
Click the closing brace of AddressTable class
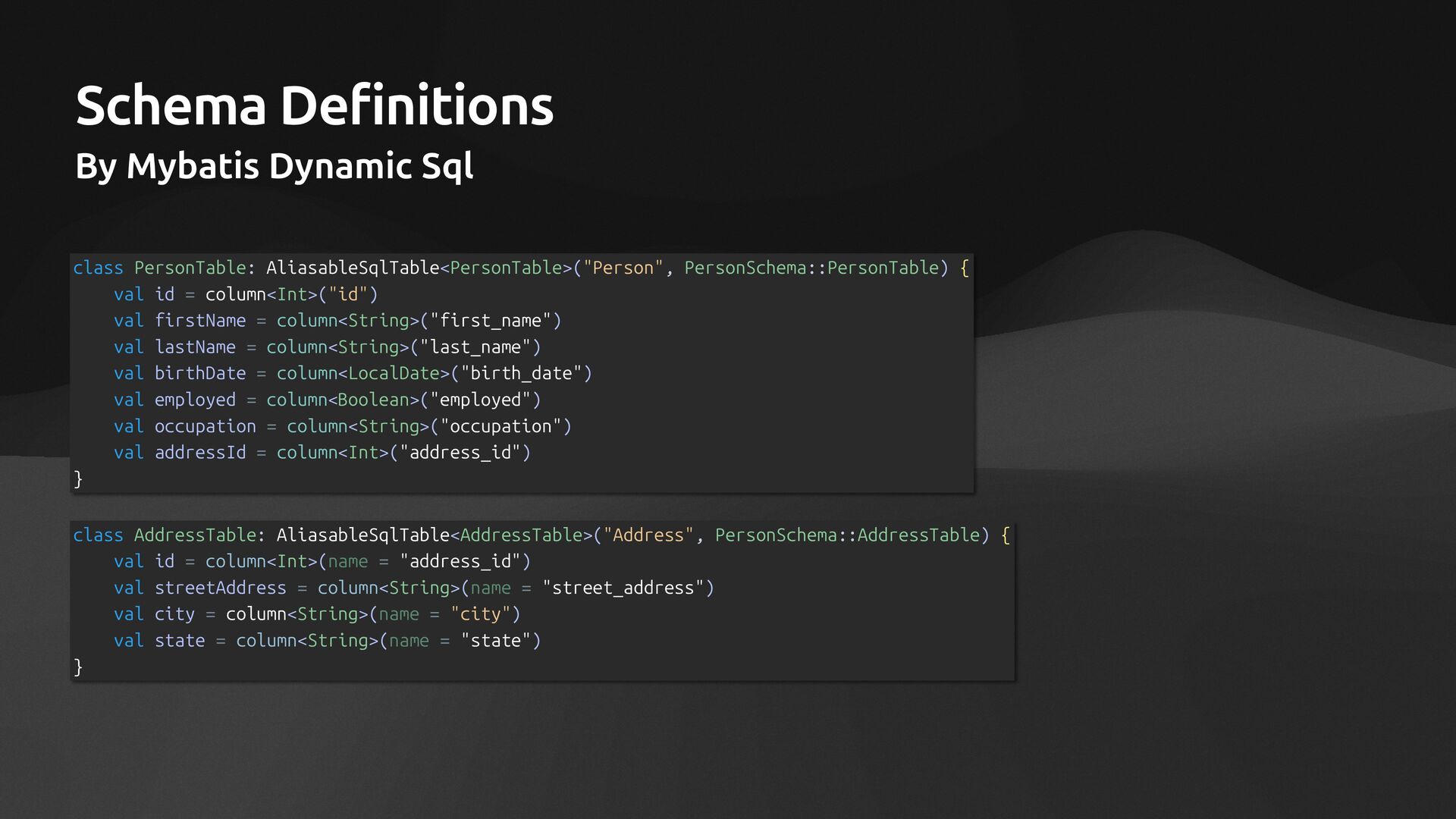coord(78,667)
